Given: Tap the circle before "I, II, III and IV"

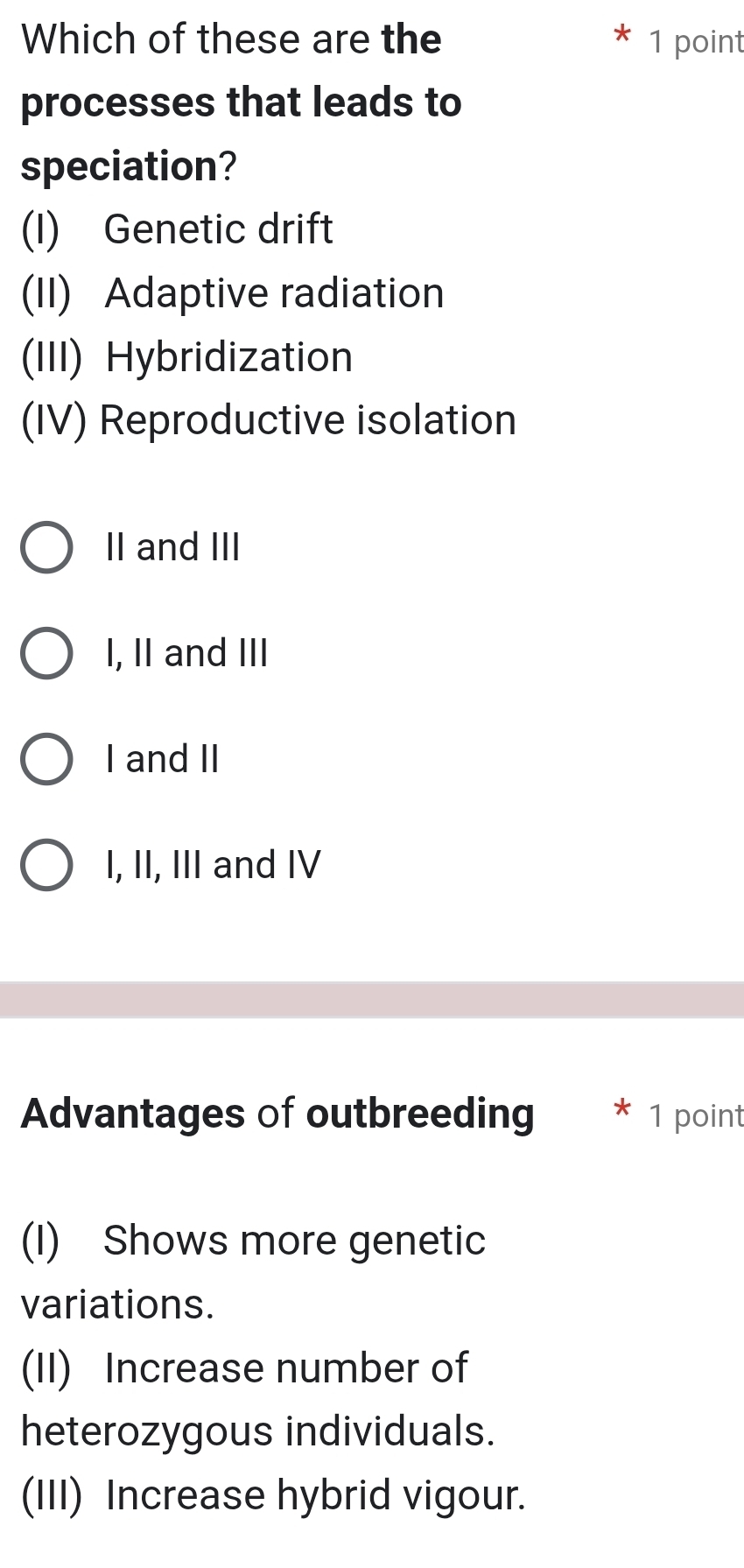Looking at the screenshot, I should click(x=47, y=864).
